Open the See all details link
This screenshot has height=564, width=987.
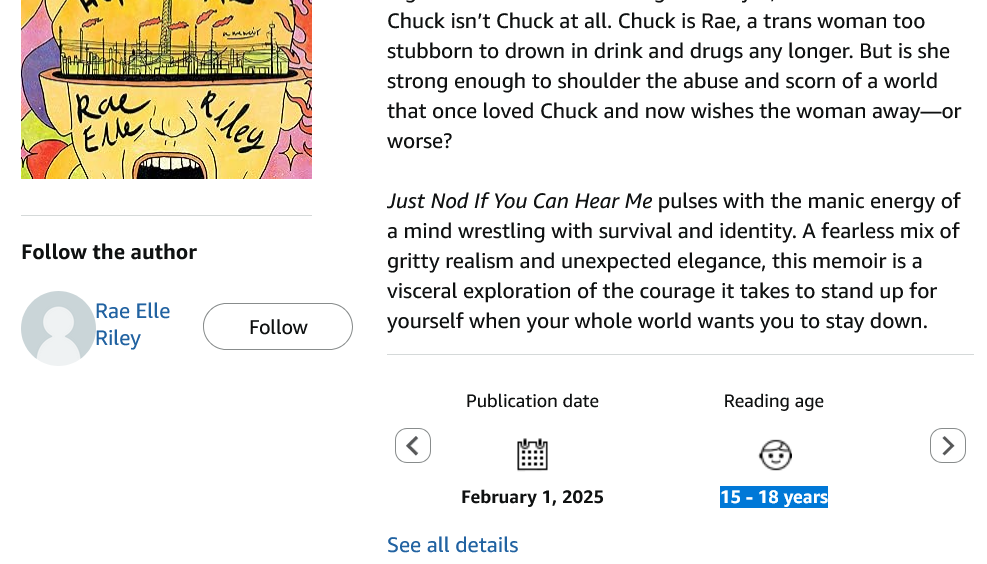pyautogui.click(x=452, y=545)
